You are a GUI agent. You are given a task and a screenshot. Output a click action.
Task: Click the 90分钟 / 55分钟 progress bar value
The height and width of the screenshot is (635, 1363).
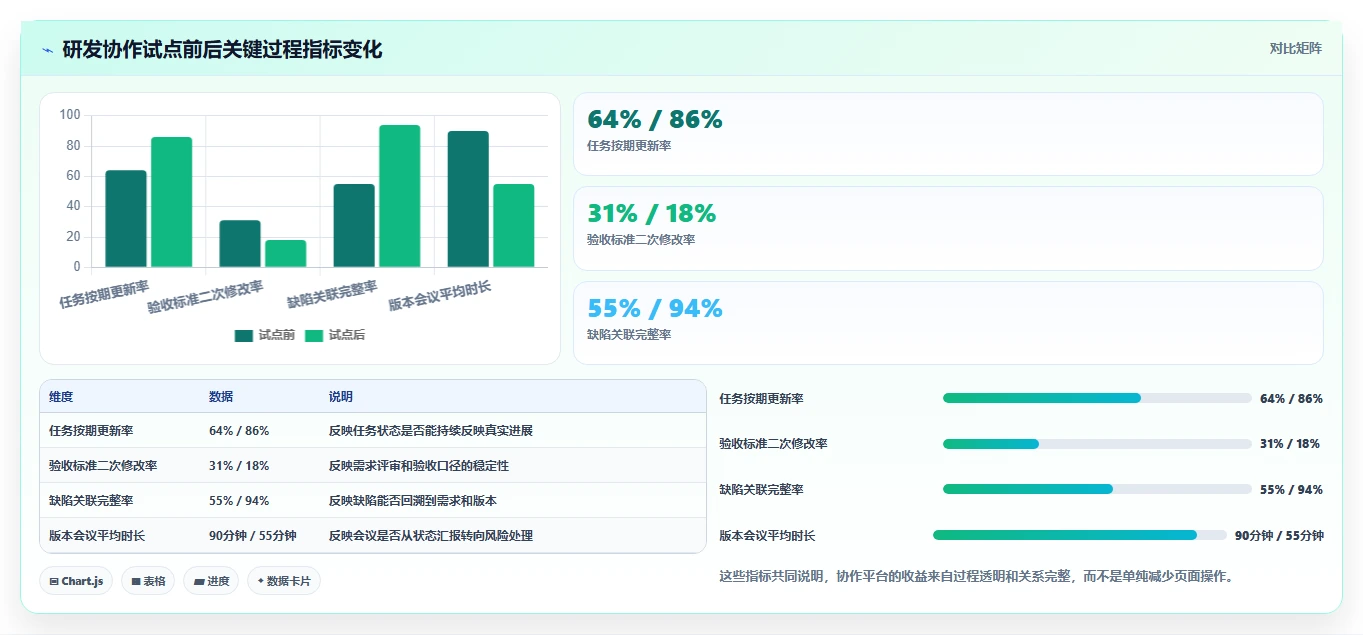pos(1279,536)
